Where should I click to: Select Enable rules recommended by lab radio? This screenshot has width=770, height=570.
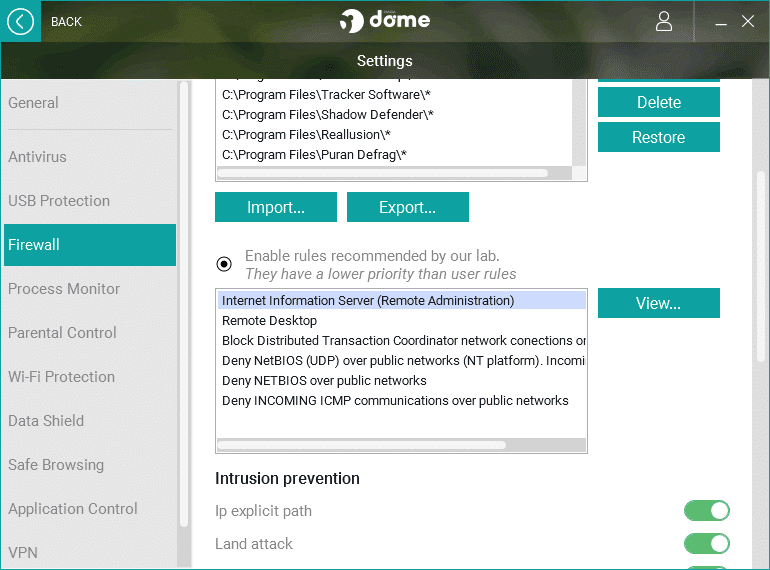[x=224, y=264]
